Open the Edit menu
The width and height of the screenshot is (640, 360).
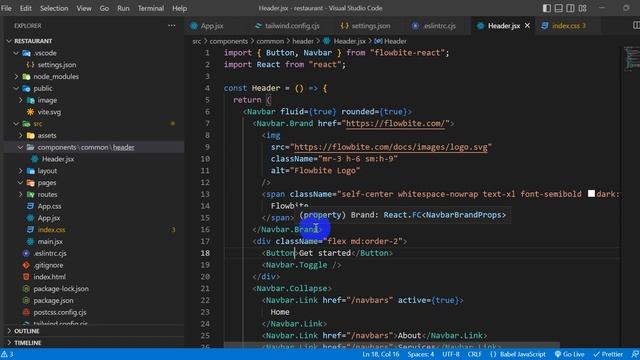[x=26, y=8]
